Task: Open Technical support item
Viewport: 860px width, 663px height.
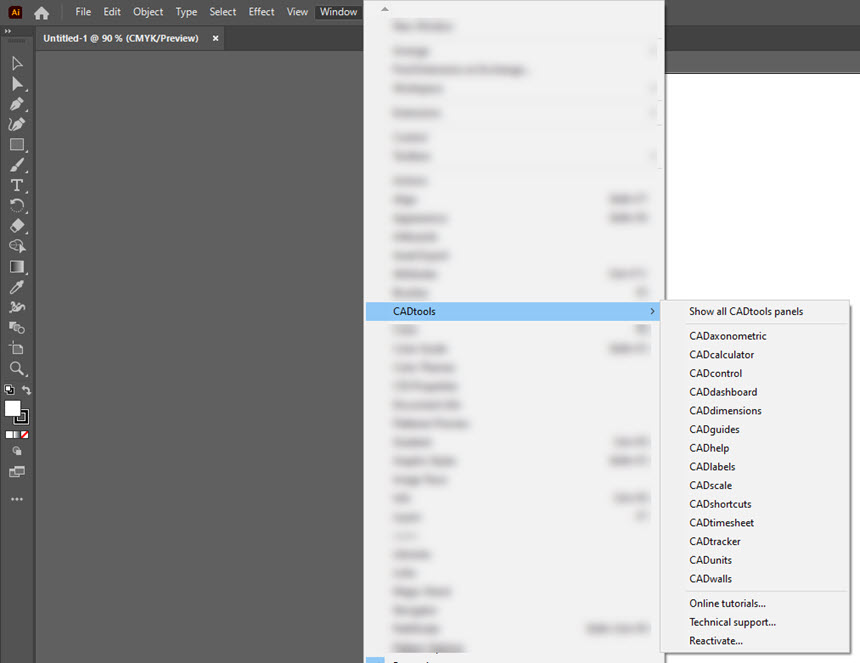Action: coord(733,622)
